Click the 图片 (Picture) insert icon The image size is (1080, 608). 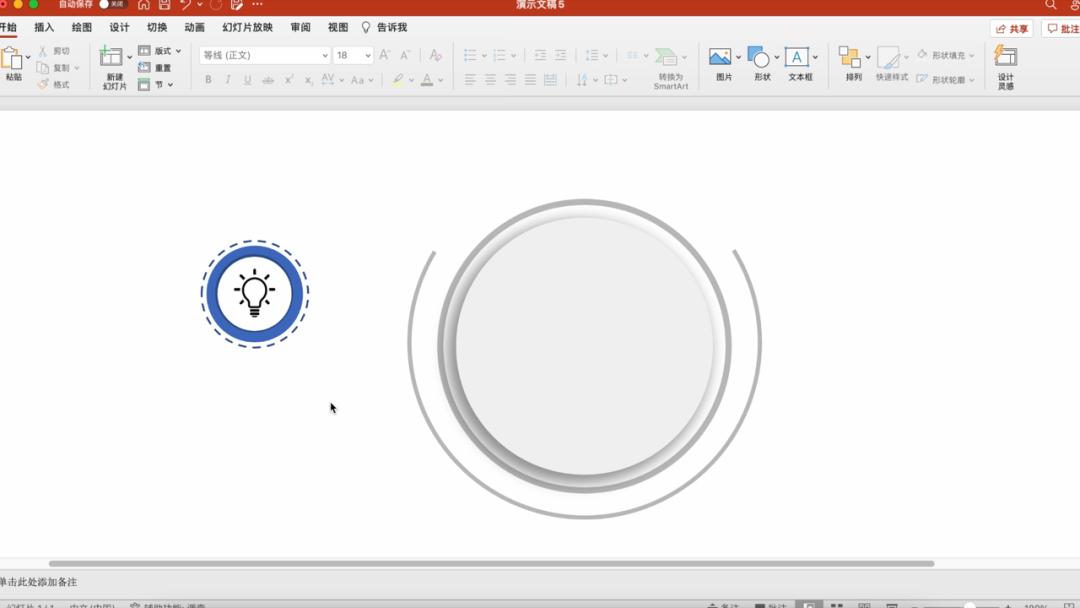click(x=720, y=57)
